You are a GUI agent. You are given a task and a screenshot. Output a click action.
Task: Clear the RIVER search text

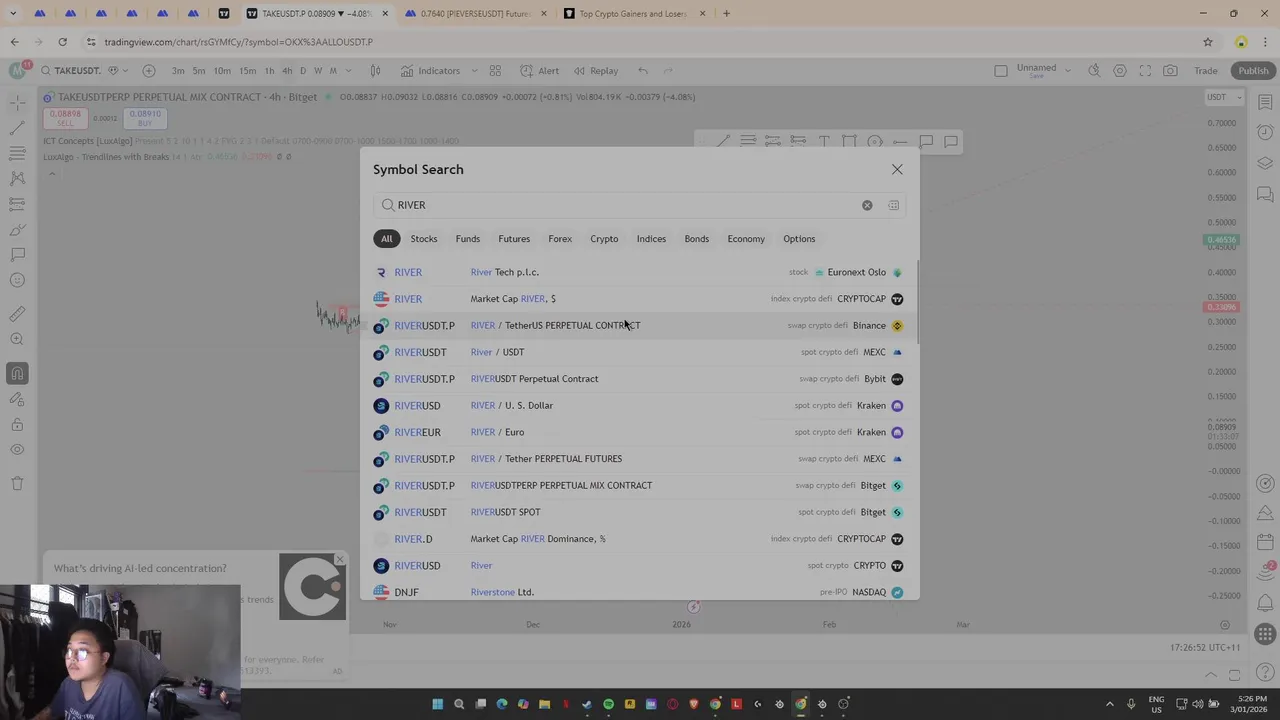click(x=867, y=205)
